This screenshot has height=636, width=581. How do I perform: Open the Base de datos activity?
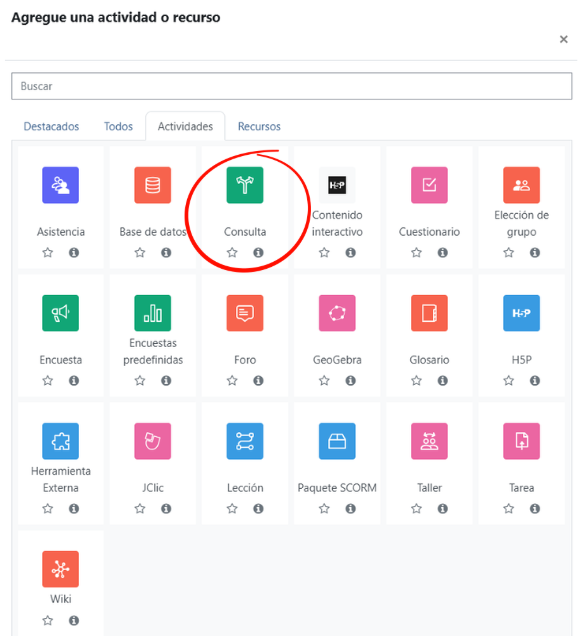tap(153, 185)
